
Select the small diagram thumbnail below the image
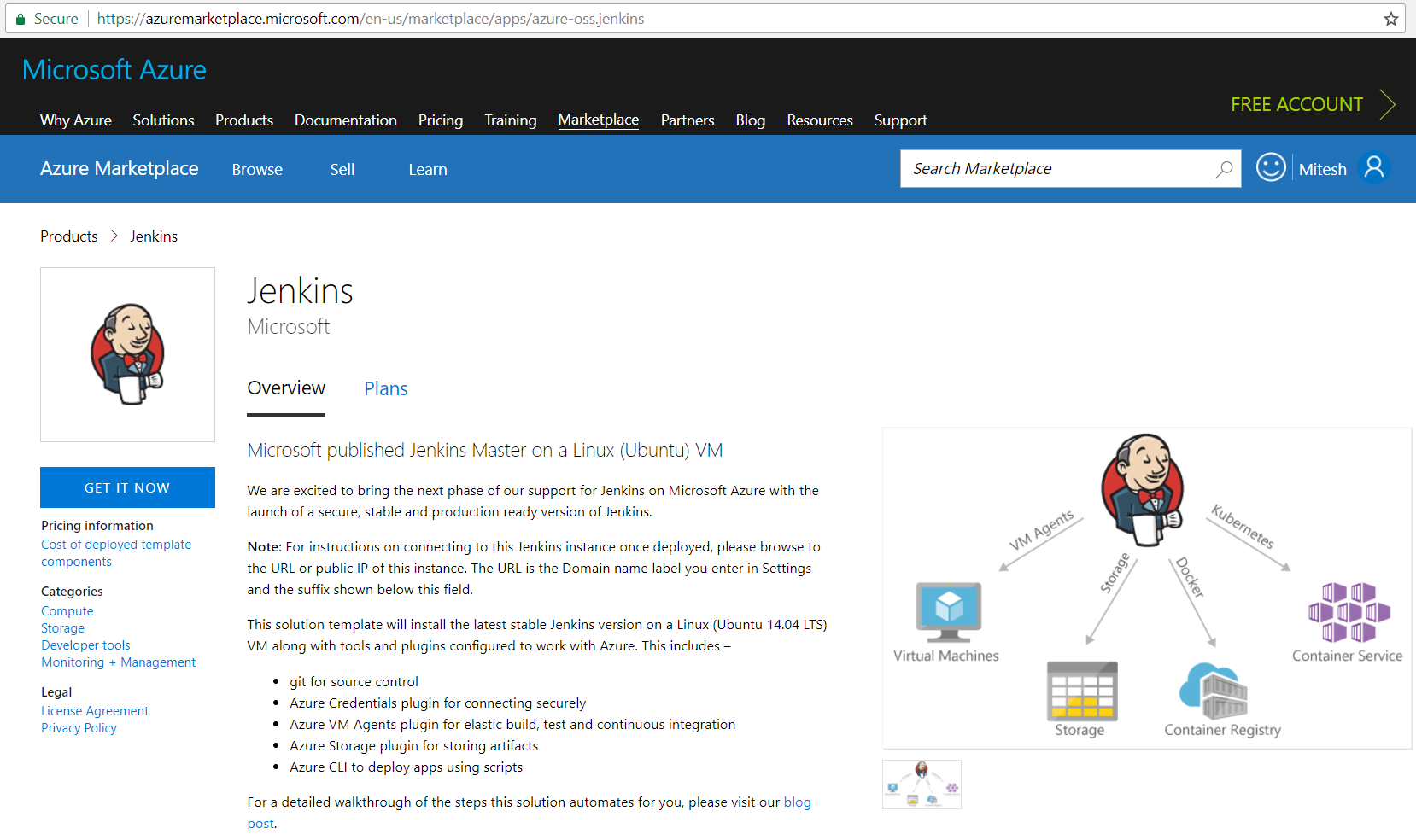[x=922, y=785]
